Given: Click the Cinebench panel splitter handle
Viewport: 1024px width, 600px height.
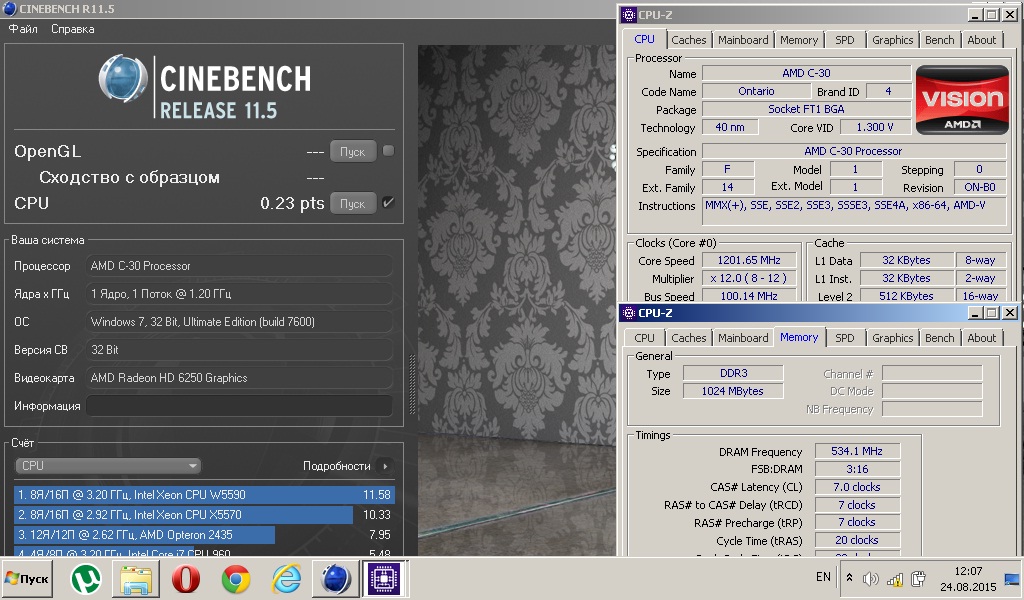Looking at the screenshot, I should [411, 385].
